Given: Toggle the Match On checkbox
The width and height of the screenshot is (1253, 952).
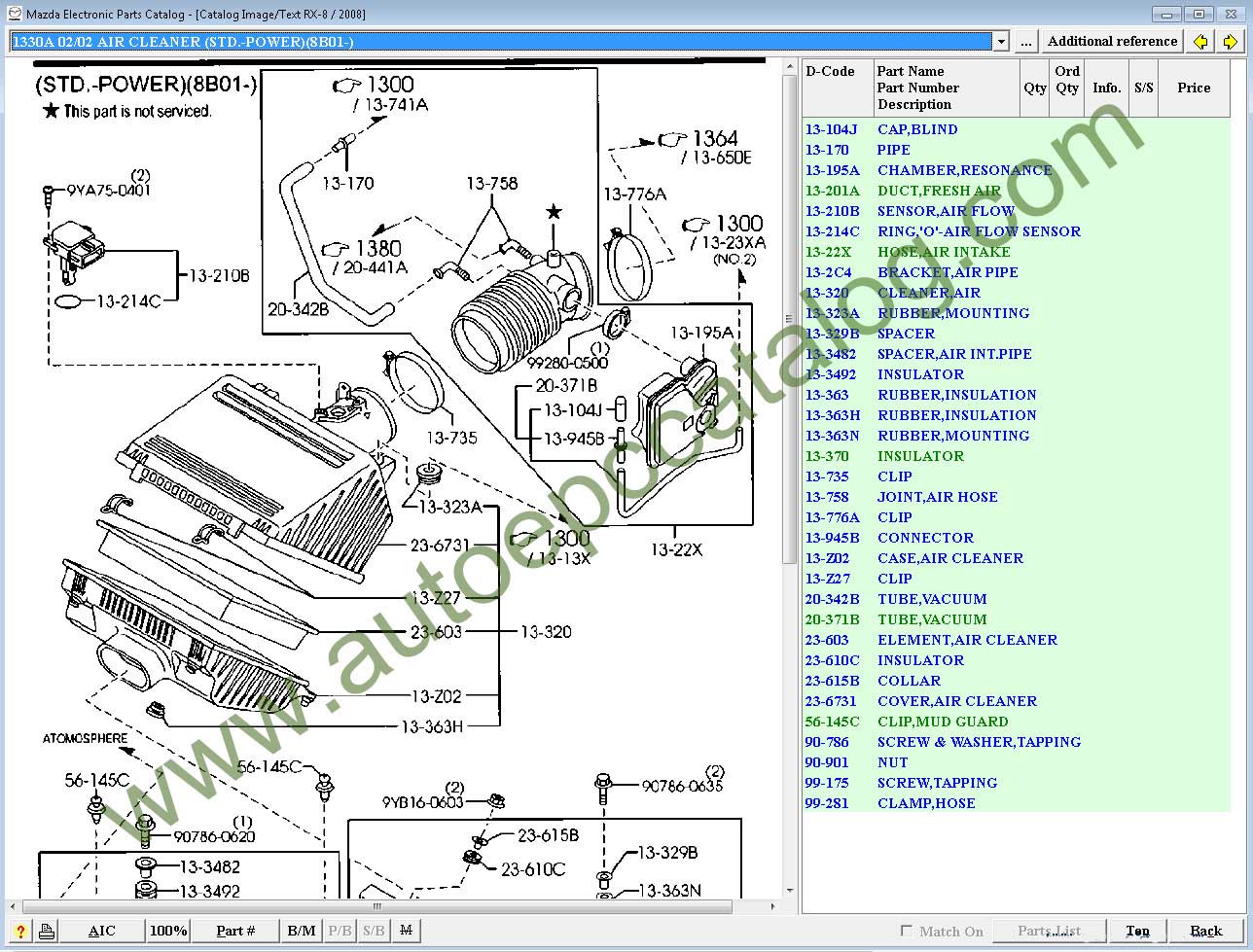Looking at the screenshot, I should click(x=907, y=931).
